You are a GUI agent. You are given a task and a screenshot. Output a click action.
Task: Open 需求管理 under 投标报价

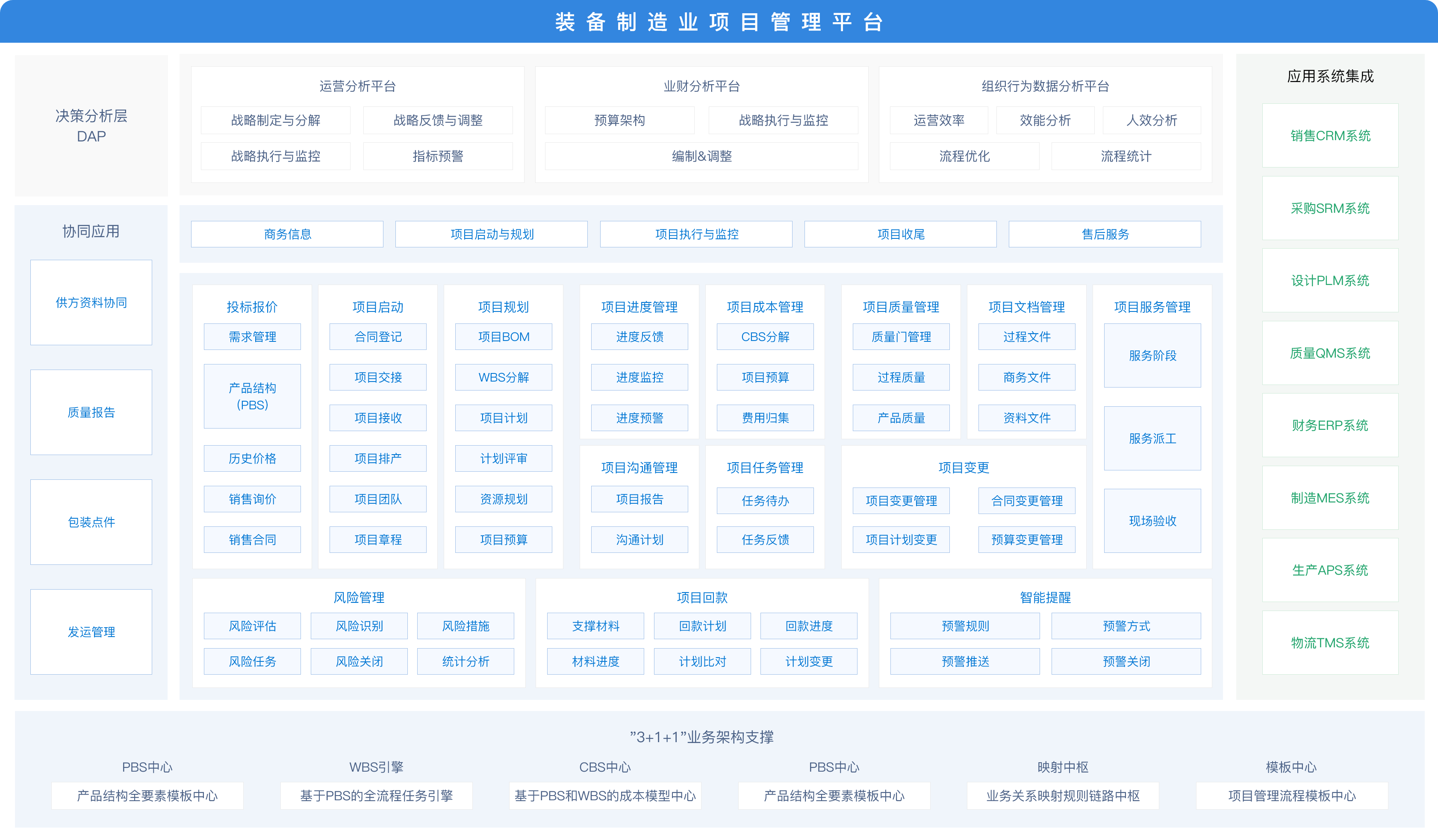(252, 336)
